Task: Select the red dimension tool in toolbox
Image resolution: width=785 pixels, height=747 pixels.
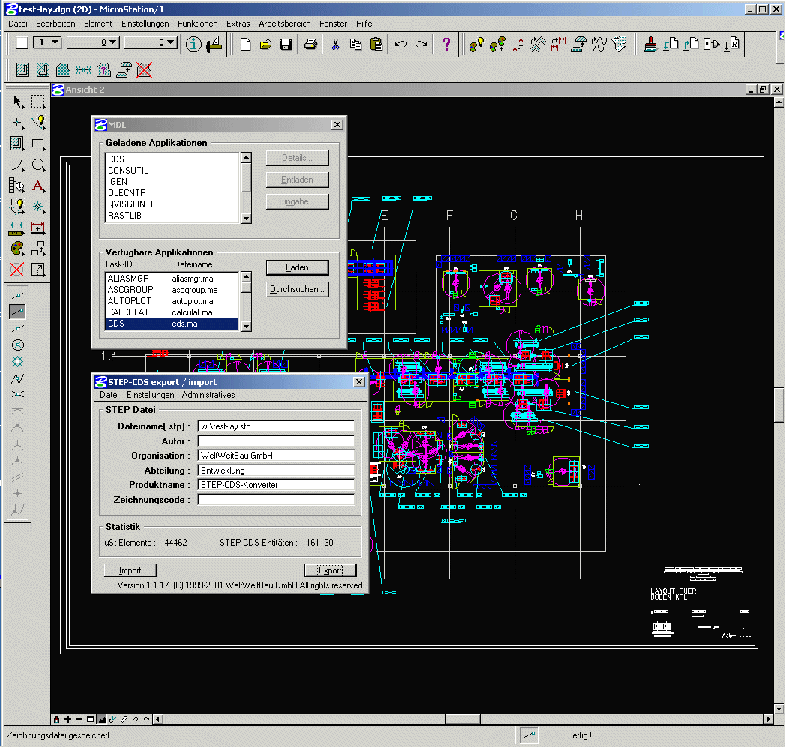Action: (38, 228)
